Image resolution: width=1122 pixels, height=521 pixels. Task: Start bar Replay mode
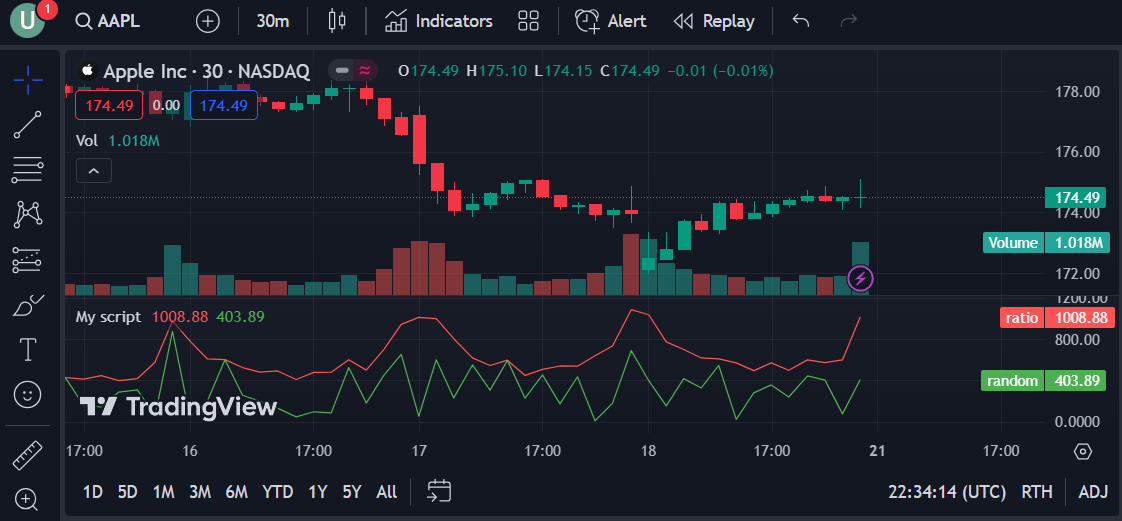(714, 21)
